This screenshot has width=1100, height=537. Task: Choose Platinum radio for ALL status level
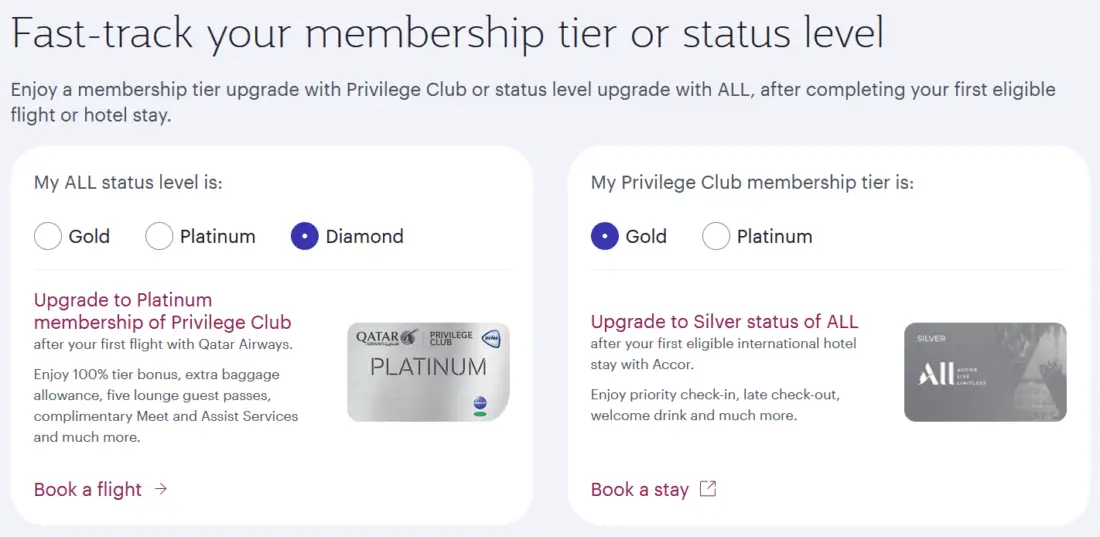160,237
